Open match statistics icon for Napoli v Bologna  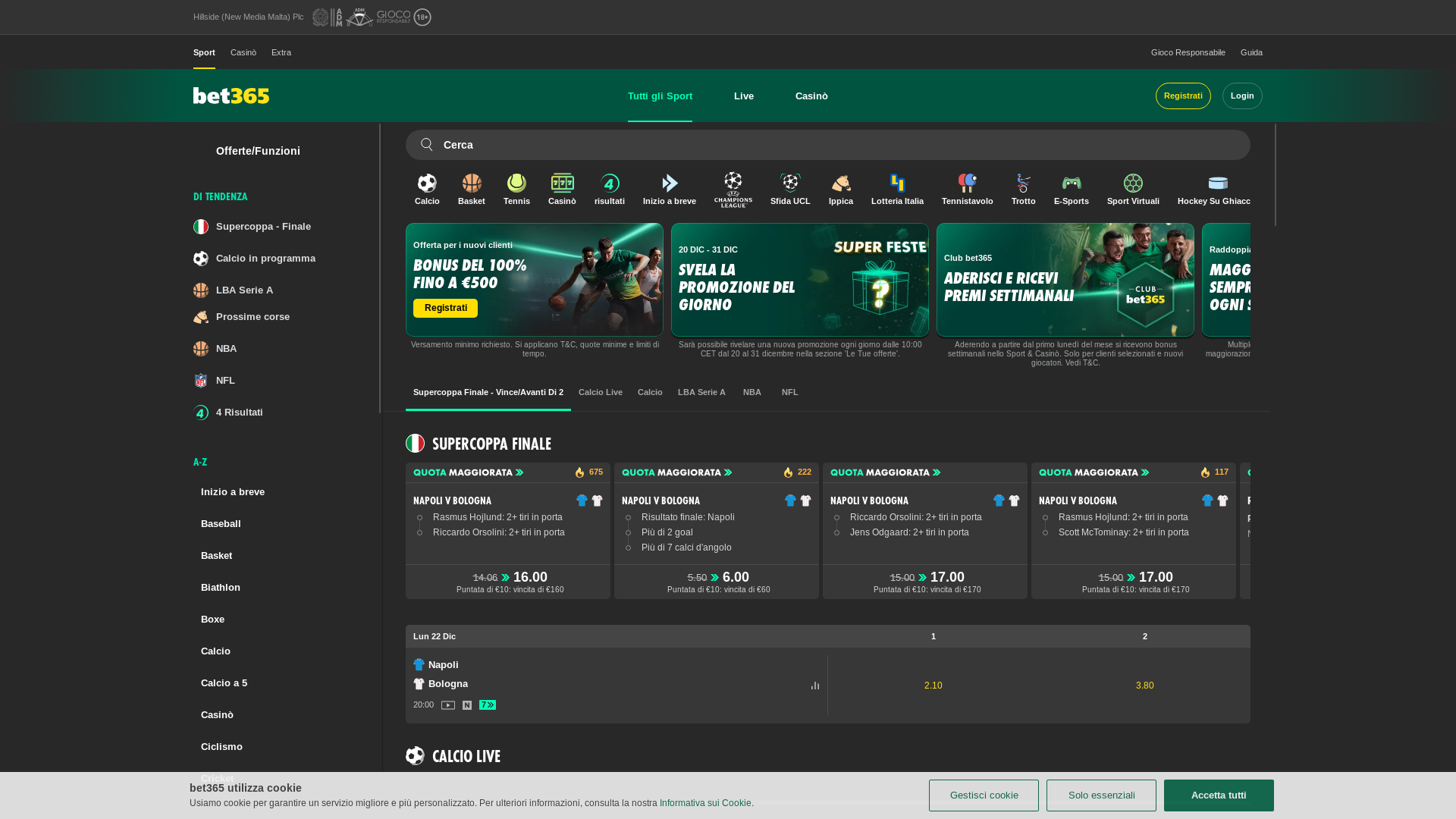click(x=815, y=686)
